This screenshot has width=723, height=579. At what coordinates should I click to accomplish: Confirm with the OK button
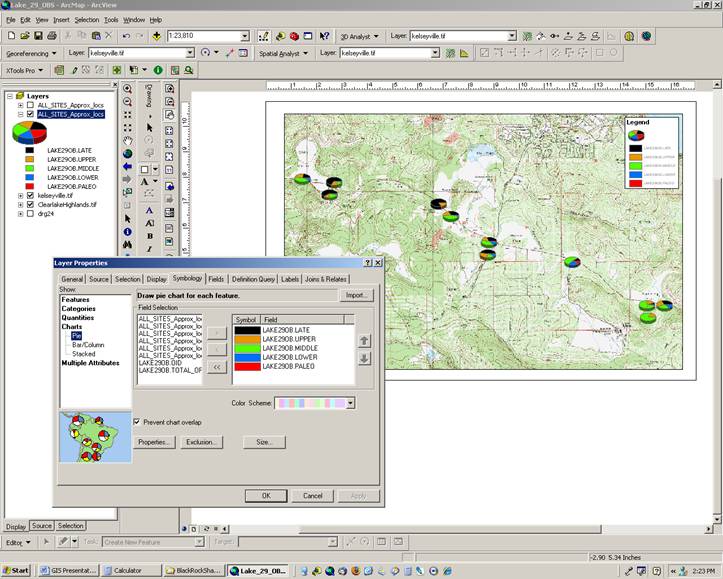(x=266, y=496)
